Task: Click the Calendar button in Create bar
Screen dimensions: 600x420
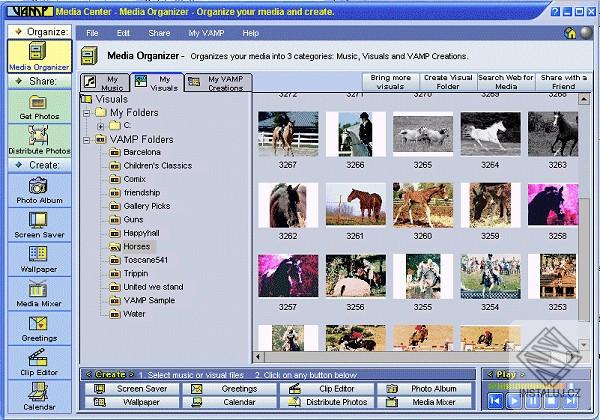Action: [230, 402]
